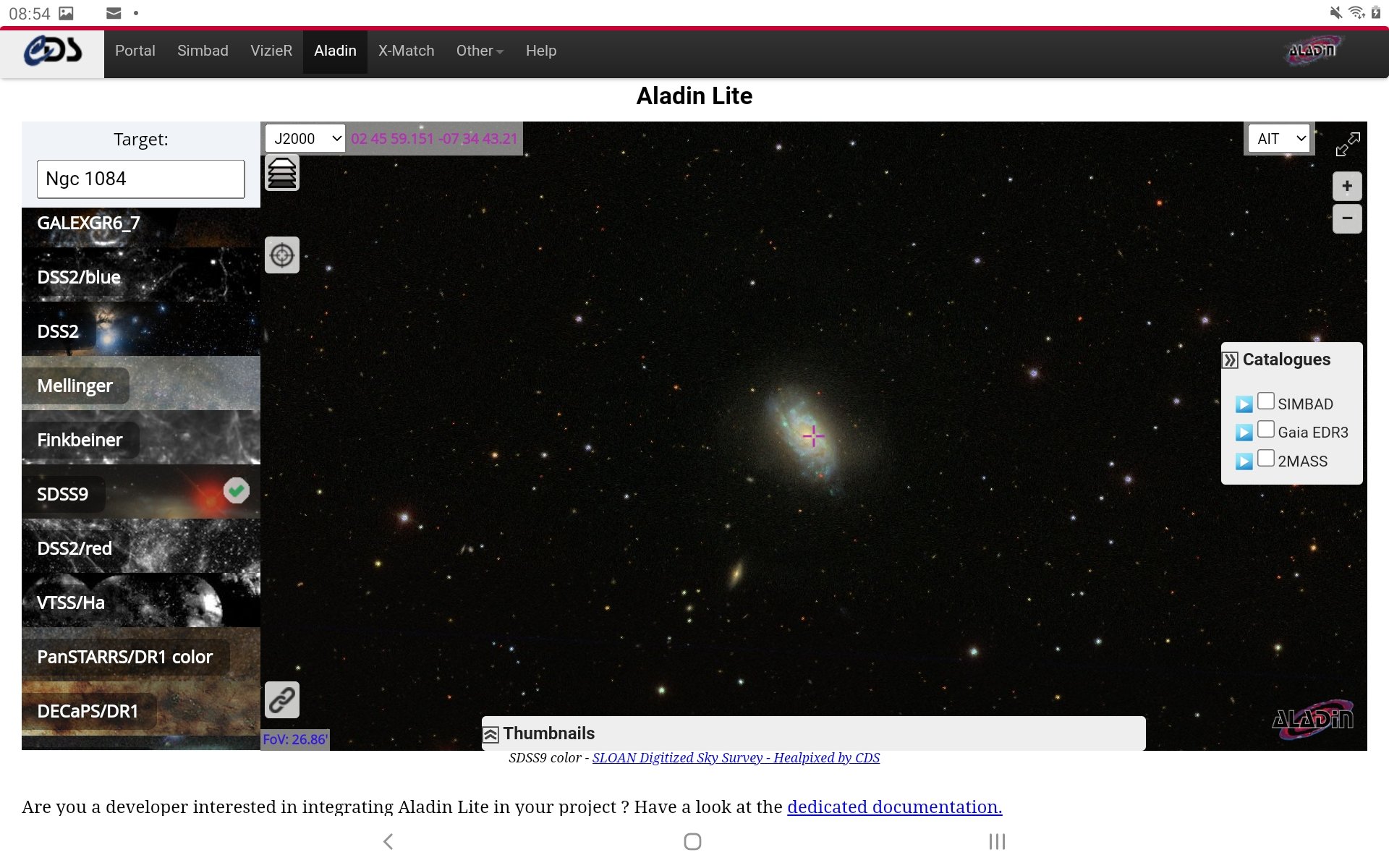Enable the SIMBAD catalogue checkbox

click(x=1265, y=401)
